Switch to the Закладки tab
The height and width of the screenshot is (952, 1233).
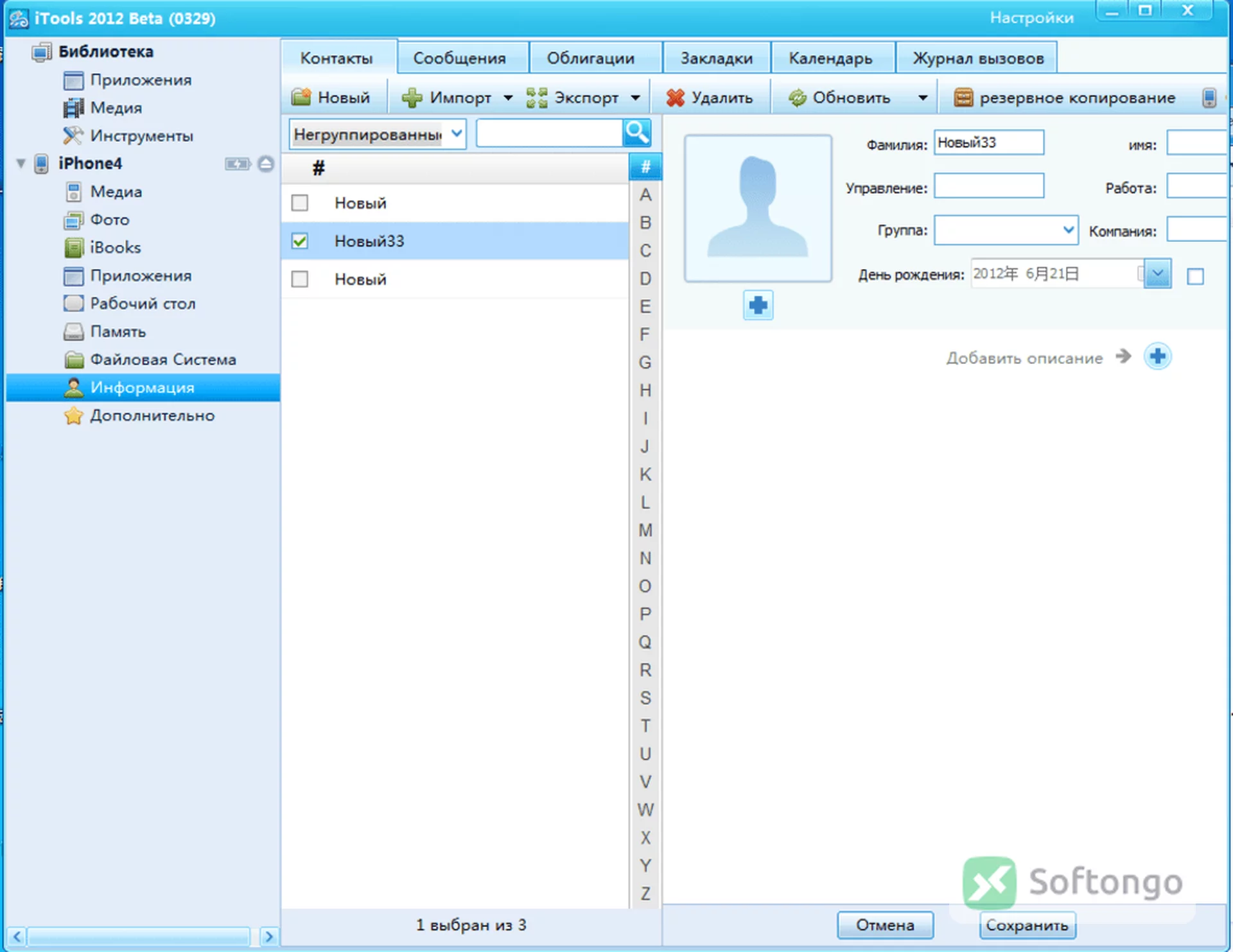(x=717, y=58)
